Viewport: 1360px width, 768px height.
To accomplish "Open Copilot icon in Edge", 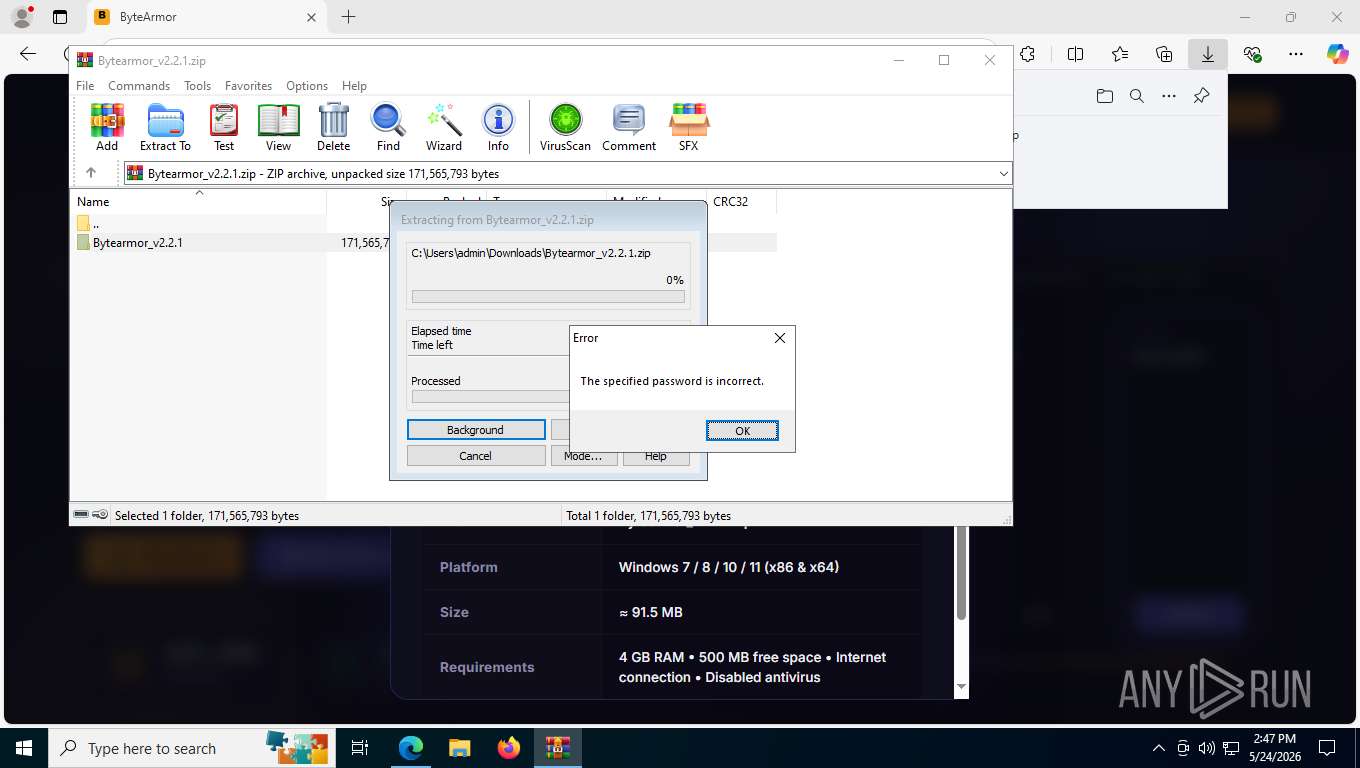I will (x=1337, y=54).
